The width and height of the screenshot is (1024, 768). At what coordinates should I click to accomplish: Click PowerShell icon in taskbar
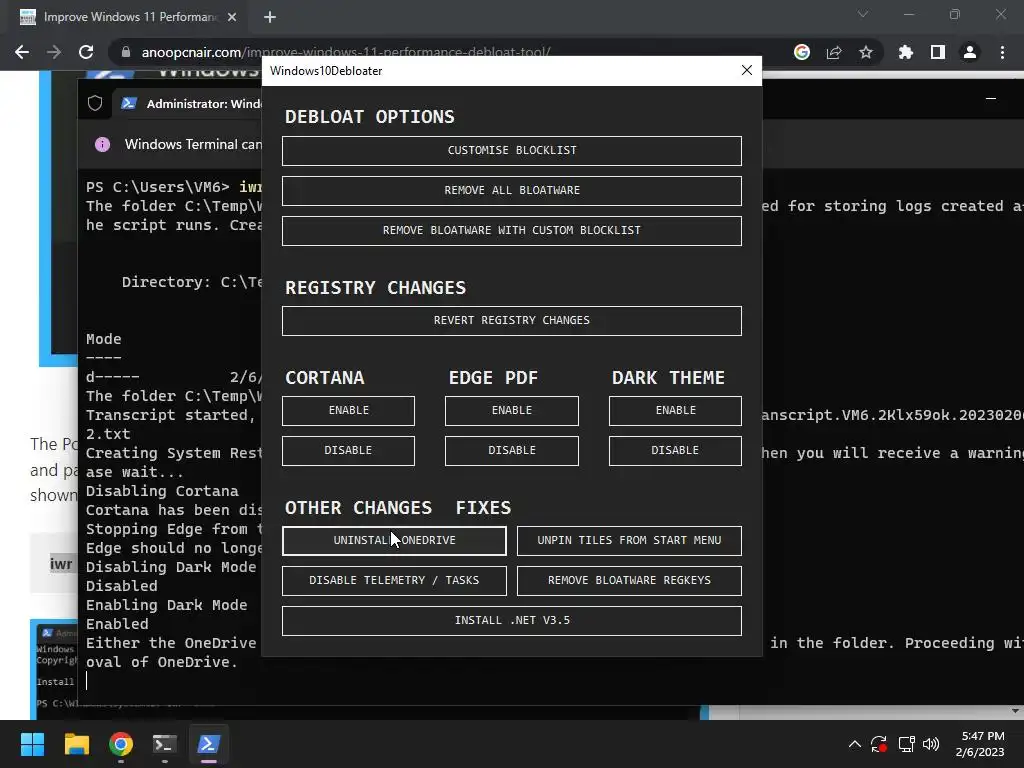pos(208,744)
